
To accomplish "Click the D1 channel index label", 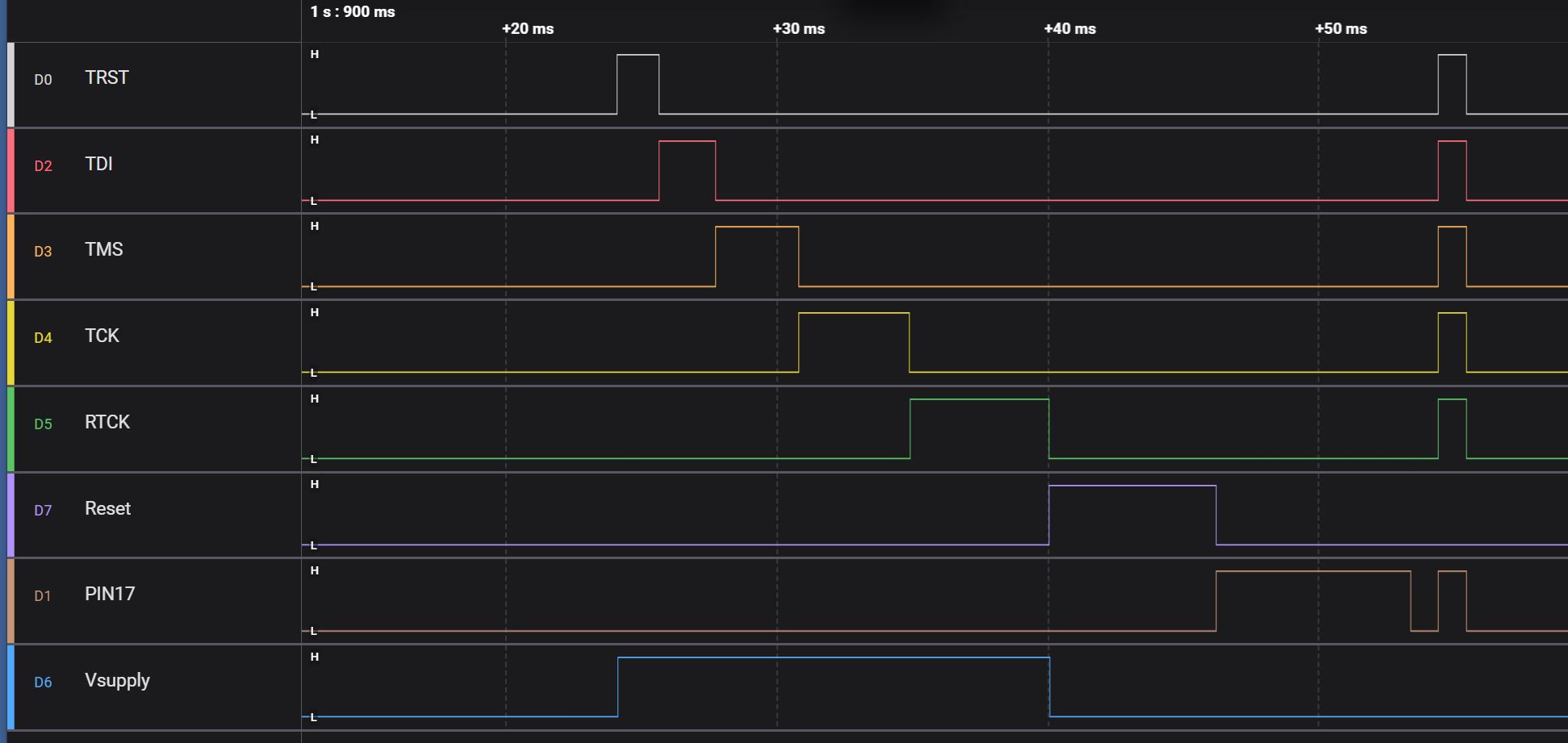I will (x=43, y=596).
